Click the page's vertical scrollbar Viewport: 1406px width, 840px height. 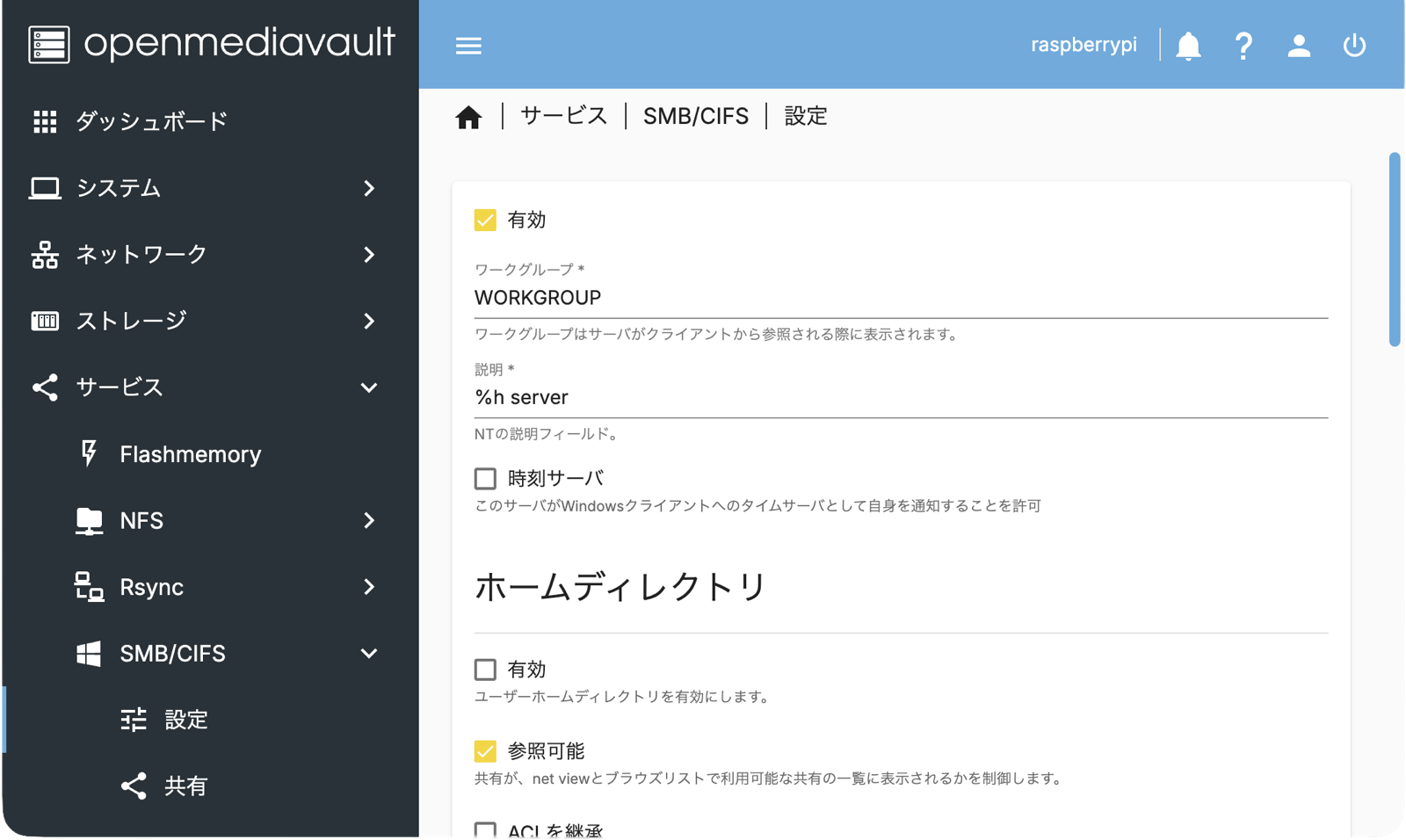tap(1394, 250)
